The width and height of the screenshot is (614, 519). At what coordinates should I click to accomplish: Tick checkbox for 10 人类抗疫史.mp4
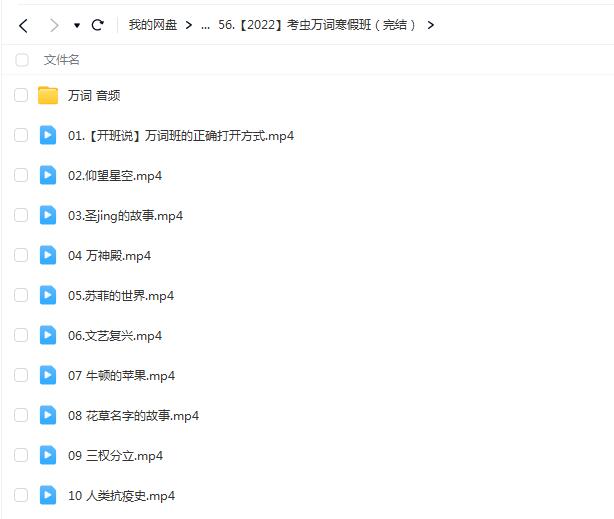(x=21, y=495)
